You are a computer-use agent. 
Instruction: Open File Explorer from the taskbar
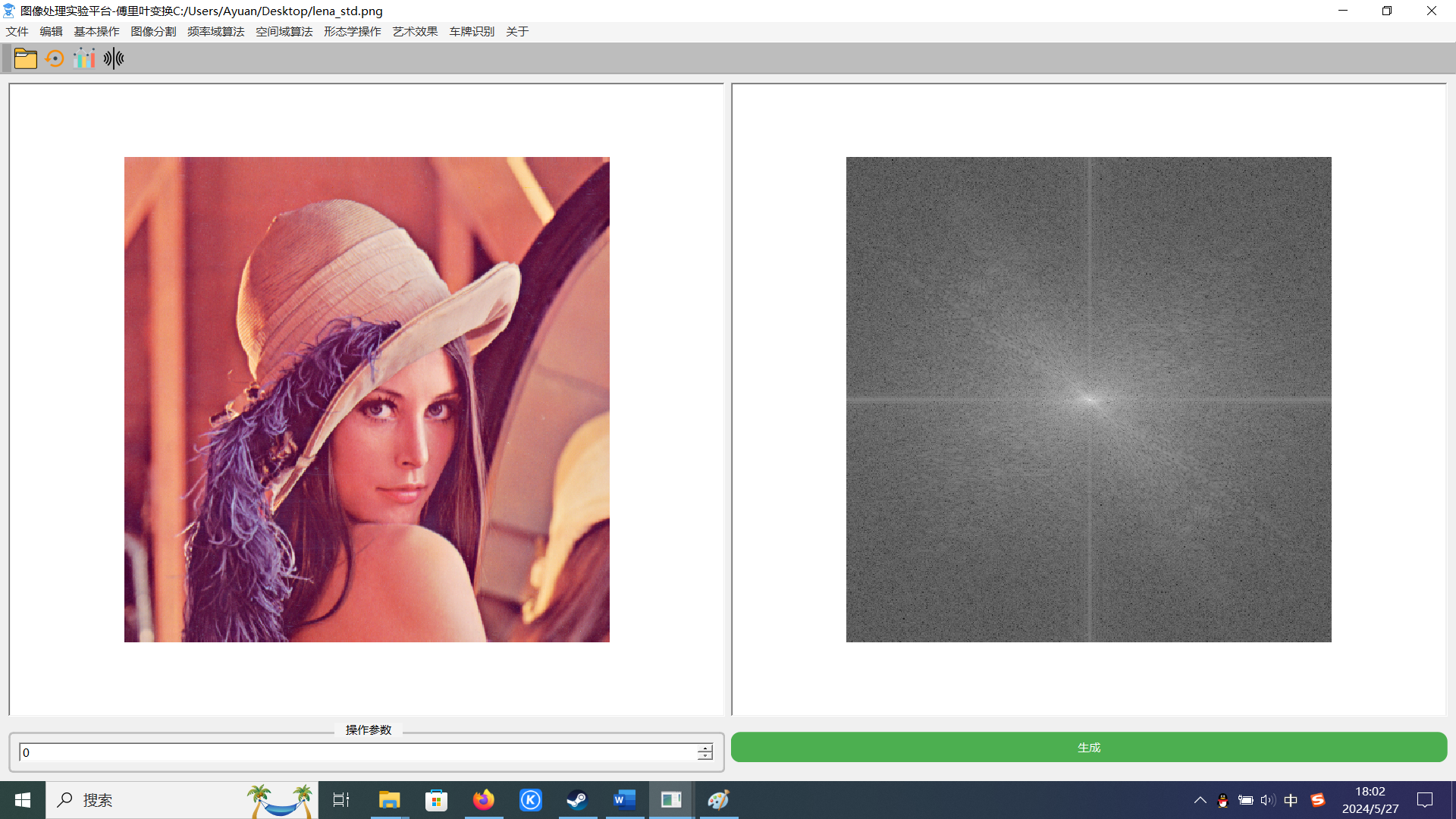click(389, 799)
